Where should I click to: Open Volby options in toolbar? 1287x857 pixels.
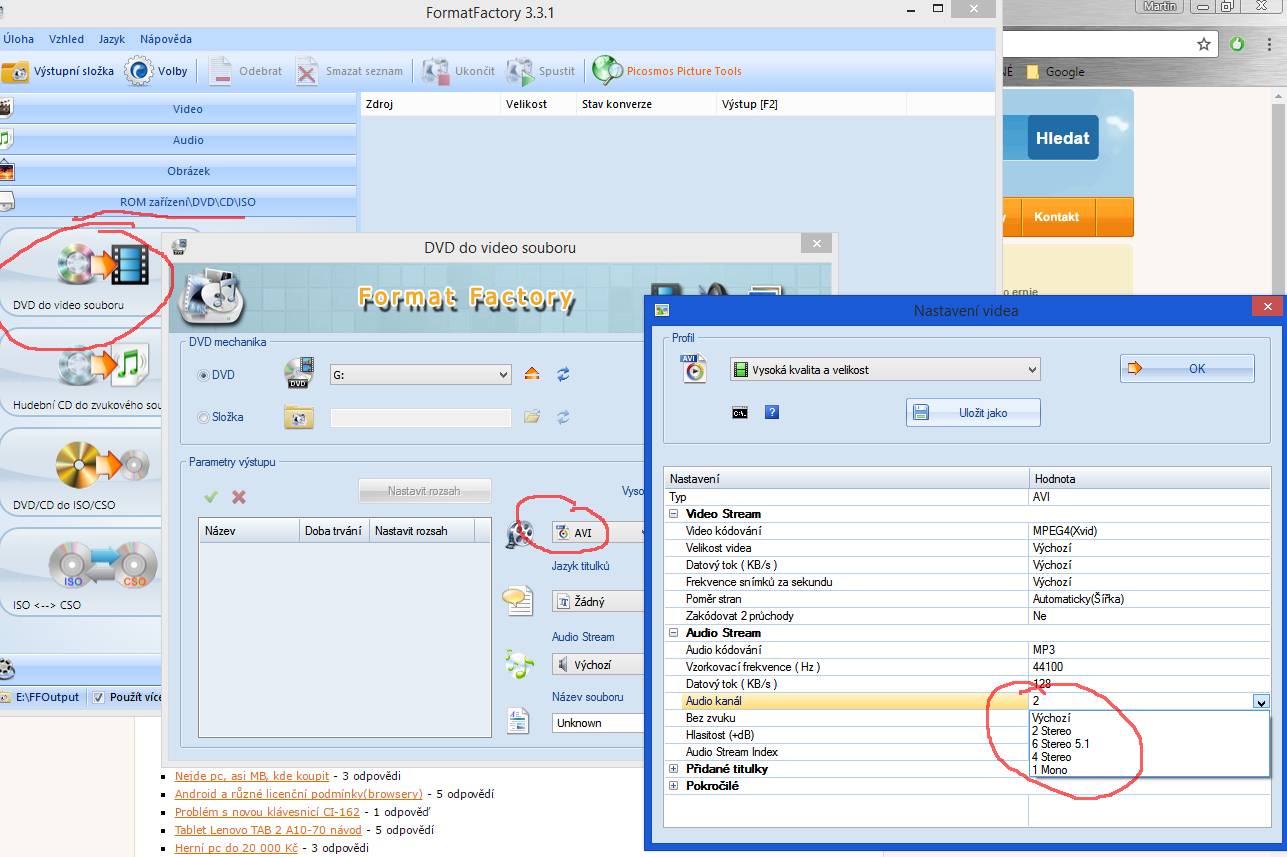[x=157, y=71]
